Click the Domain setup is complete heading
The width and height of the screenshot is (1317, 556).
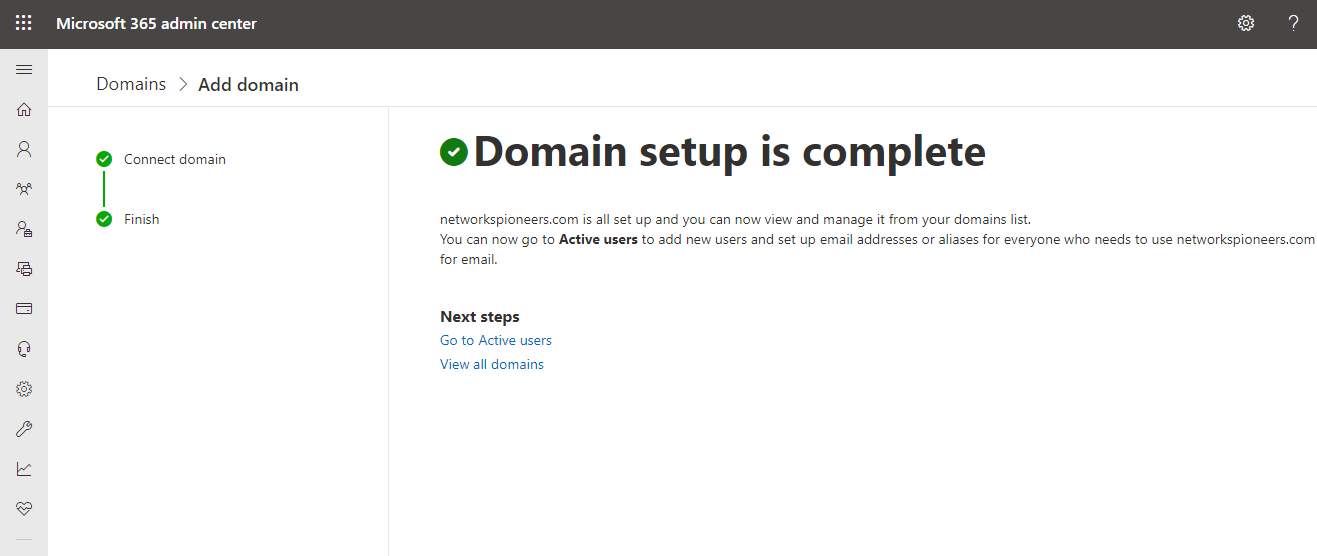tap(730, 152)
